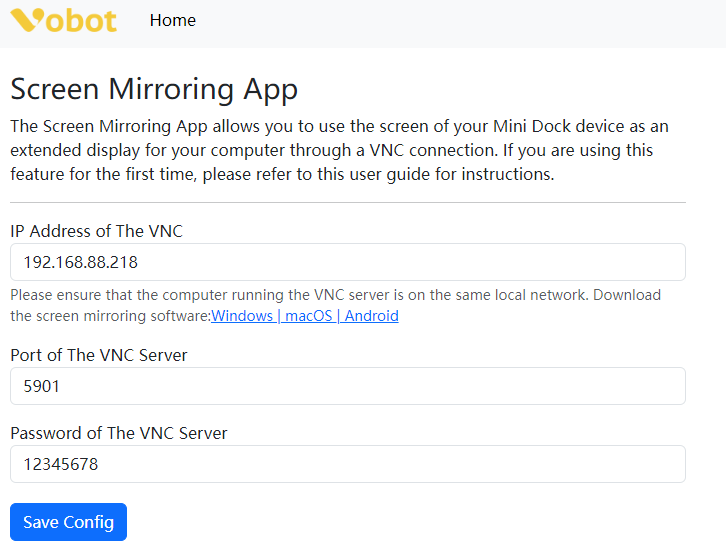The width and height of the screenshot is (726, 553).
Task: Focus the IP address field showing 192.168.88.218
Action: [347, 263]
